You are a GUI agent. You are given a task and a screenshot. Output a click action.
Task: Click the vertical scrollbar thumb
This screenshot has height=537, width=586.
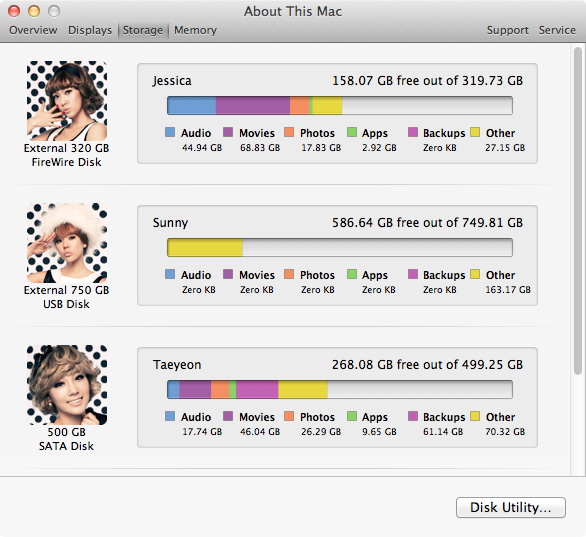[578, 210]
